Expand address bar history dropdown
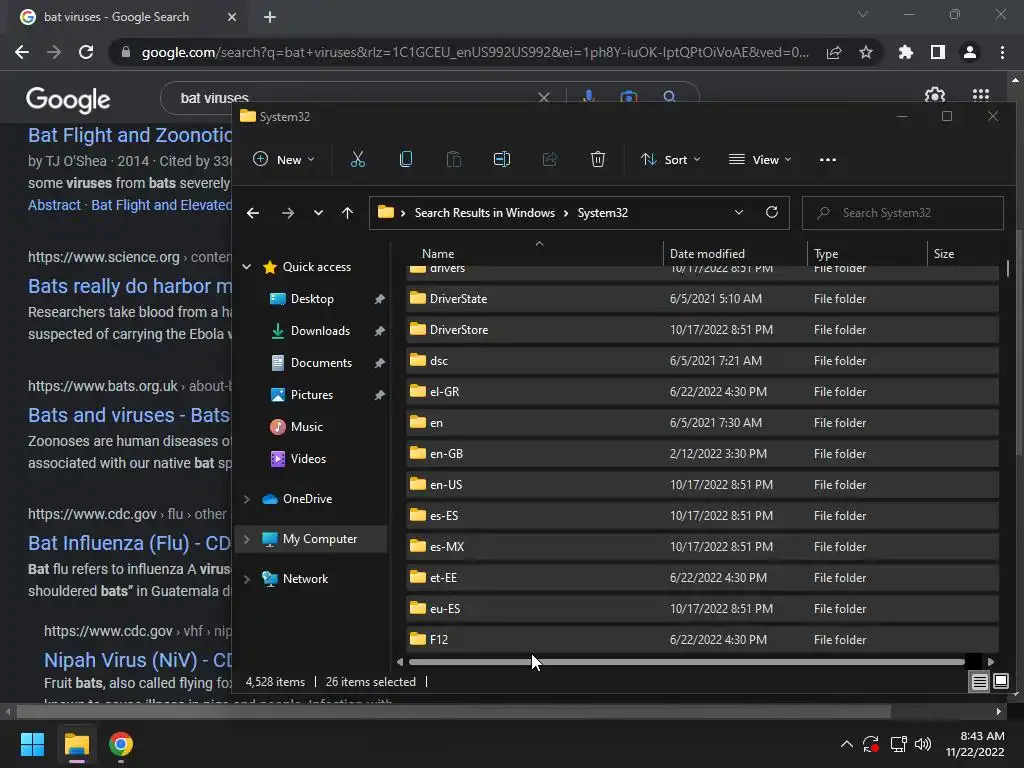This screenshot has height=768, width=1024. point(739,212)
